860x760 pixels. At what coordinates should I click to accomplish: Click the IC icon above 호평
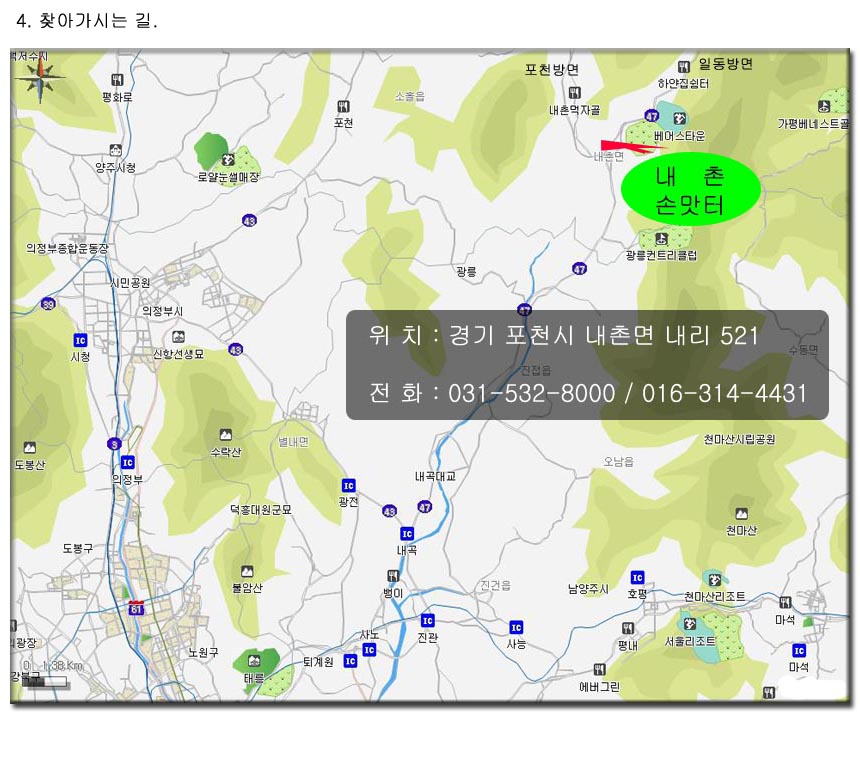637,577
